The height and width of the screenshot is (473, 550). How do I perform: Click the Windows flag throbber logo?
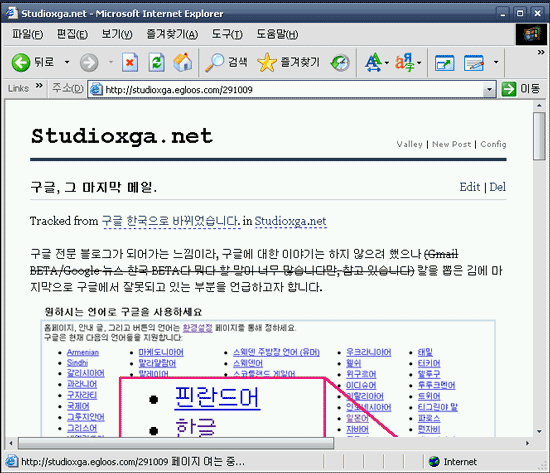click(532, 35)
